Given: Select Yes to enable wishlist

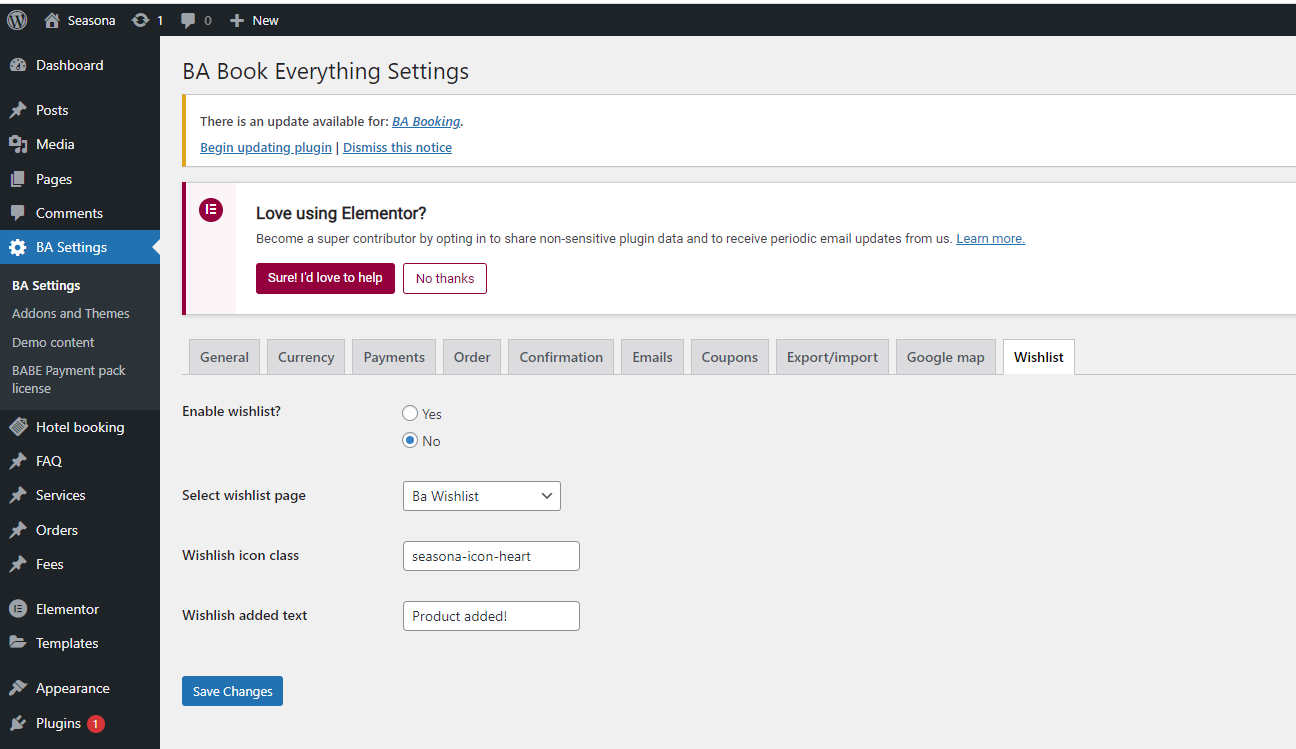Looking at the screenshot, I should [x=410, y=413].
